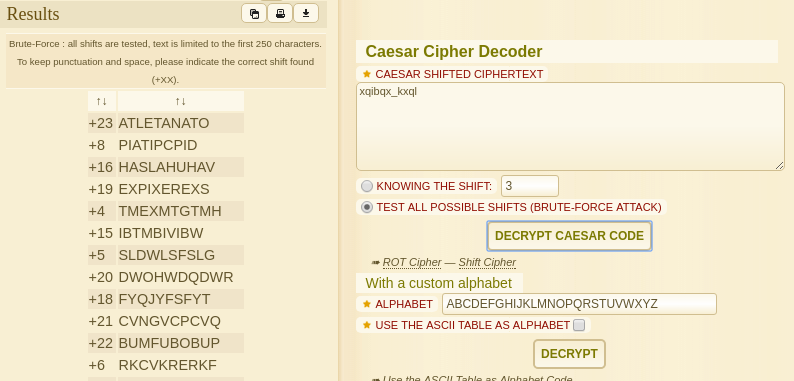Image resolution: width=794 pixels, height=381 pixels.
Task: Select Test All Possible Shifts radio button
Action: coord(367,207)
